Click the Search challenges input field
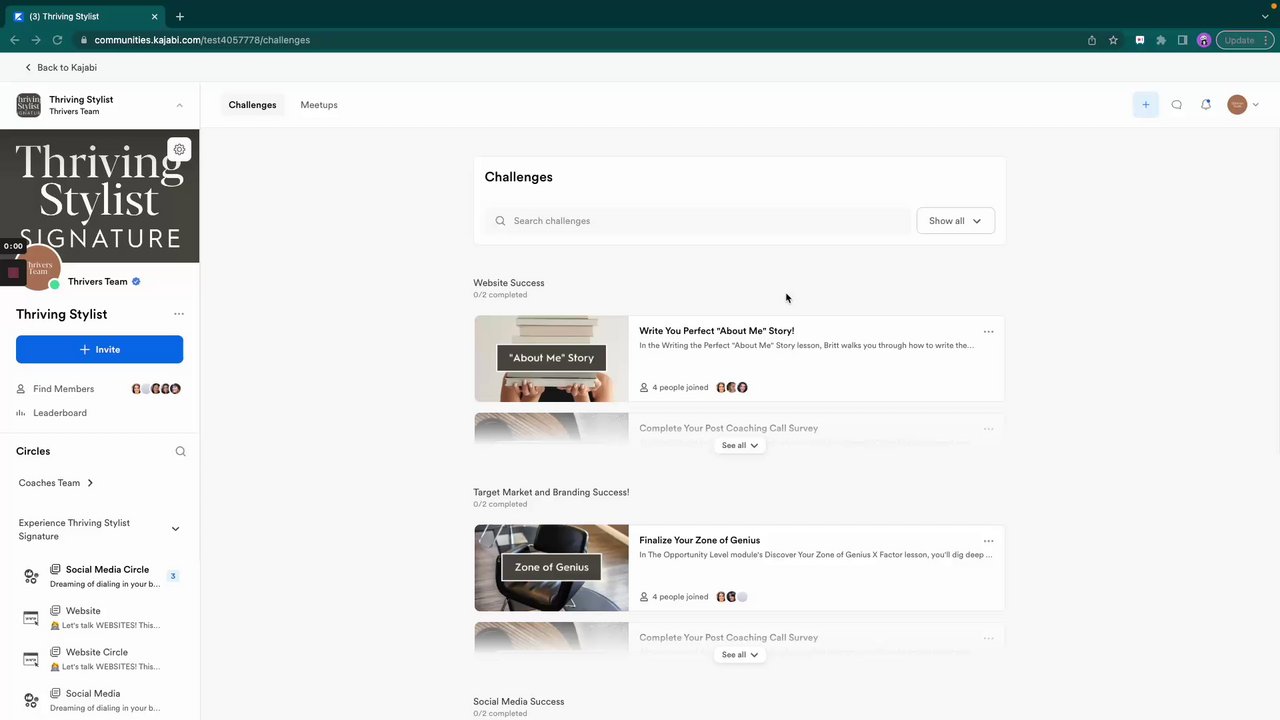The image size is (1280, 720). (698, 221)
